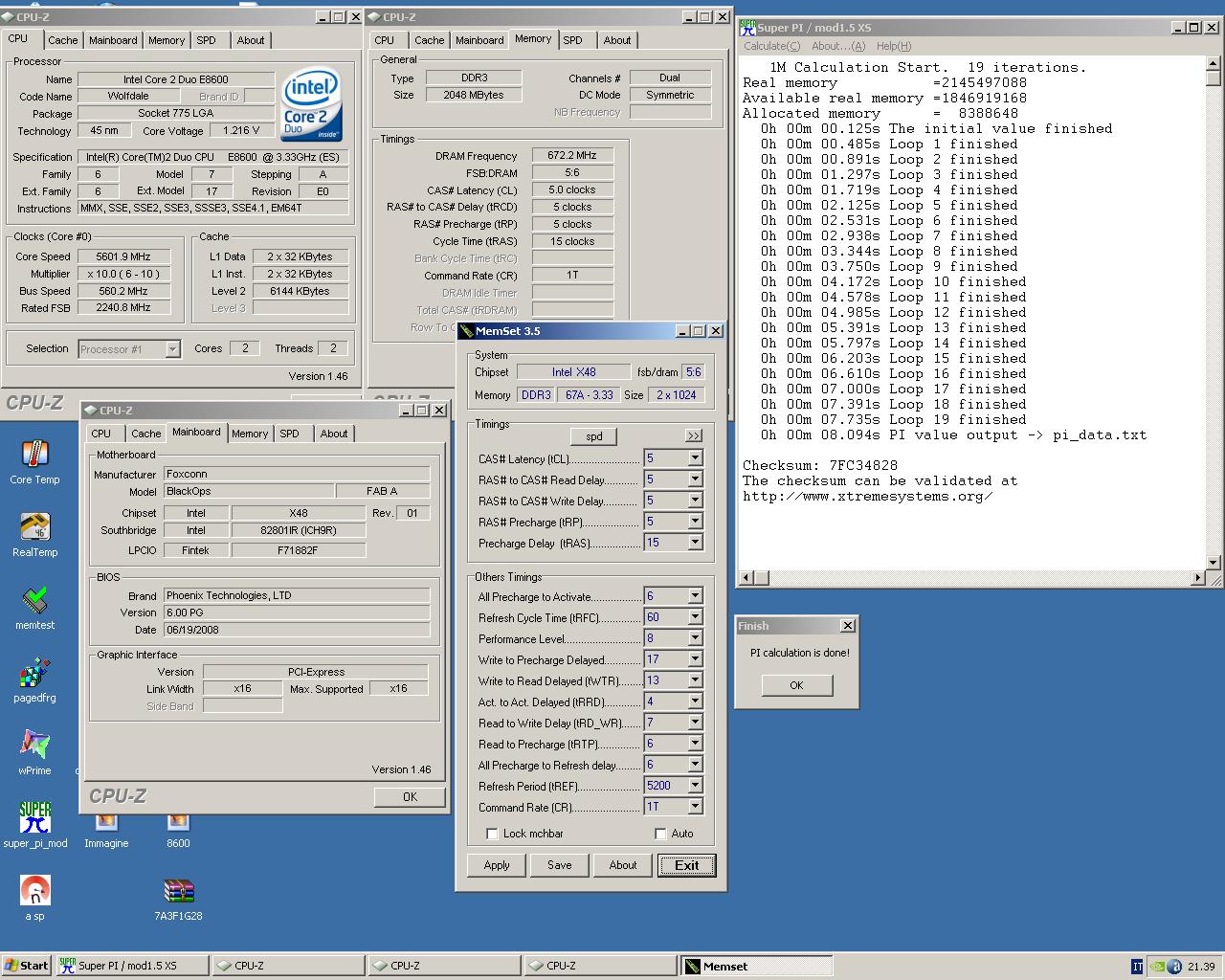
Task: Expand the Command Rate (CR) dropdown in MemSet
Action: pyautogui.click(x=696, y=807)
